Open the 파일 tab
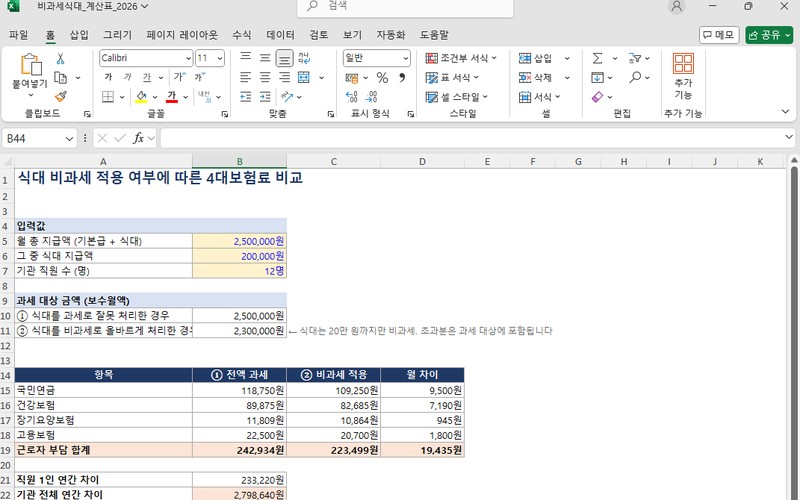 [x=19, y=35]
